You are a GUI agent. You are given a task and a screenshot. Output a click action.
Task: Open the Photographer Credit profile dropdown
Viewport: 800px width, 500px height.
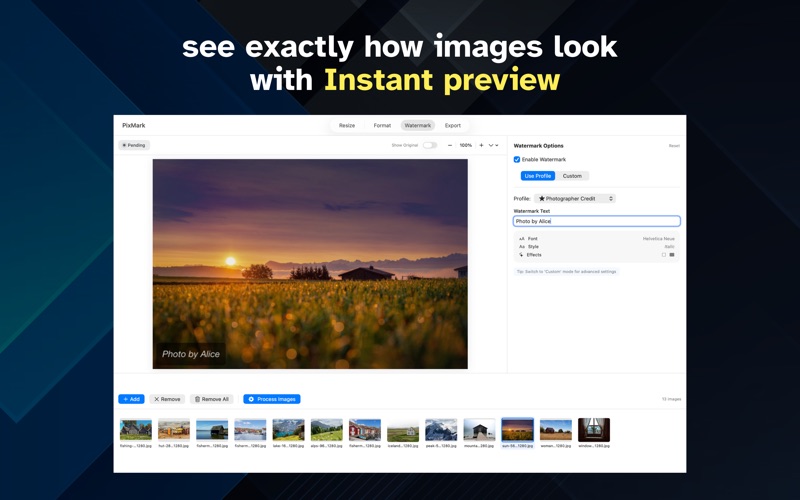(575, 198)
